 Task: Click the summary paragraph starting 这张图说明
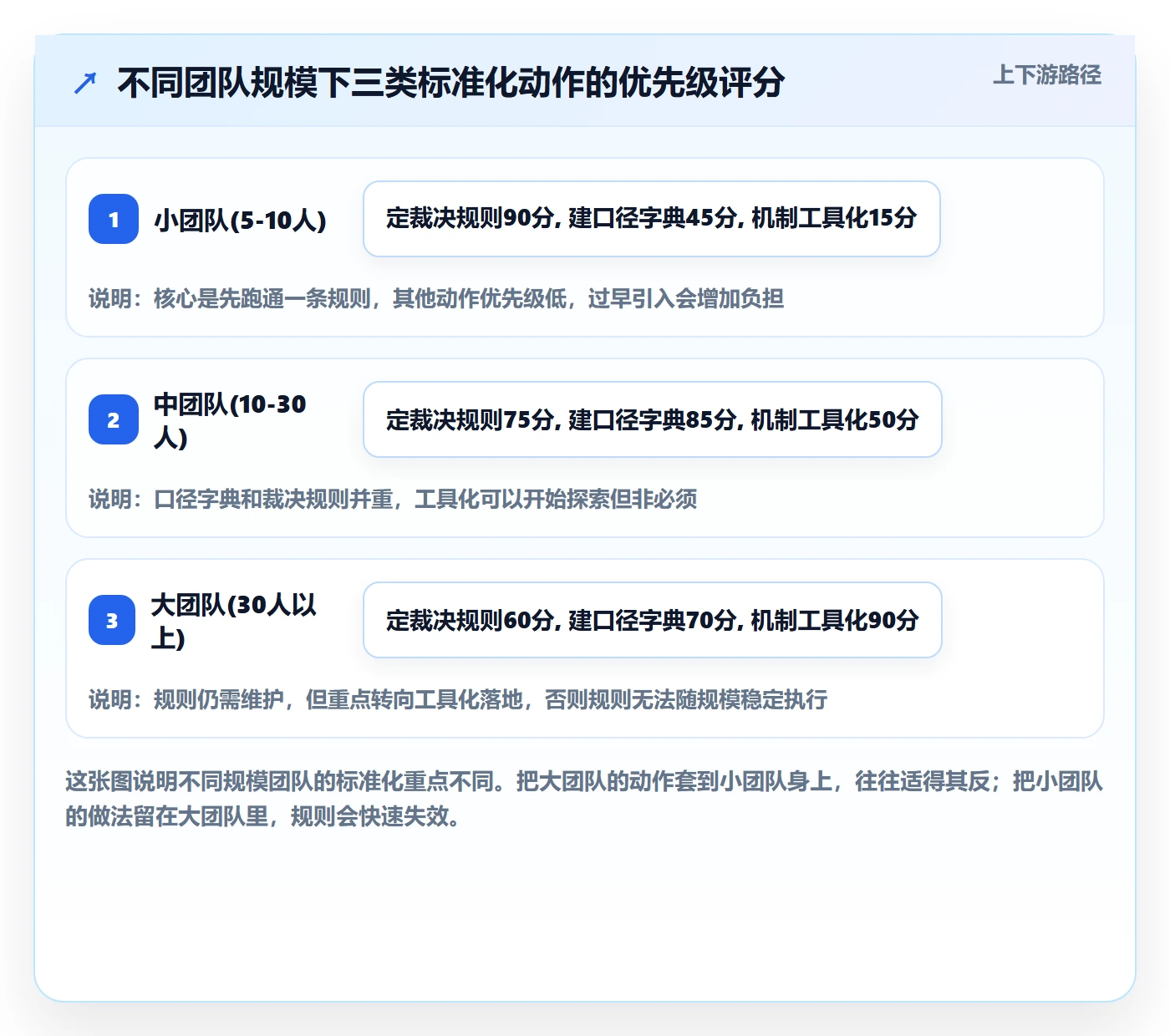[584, 799]
